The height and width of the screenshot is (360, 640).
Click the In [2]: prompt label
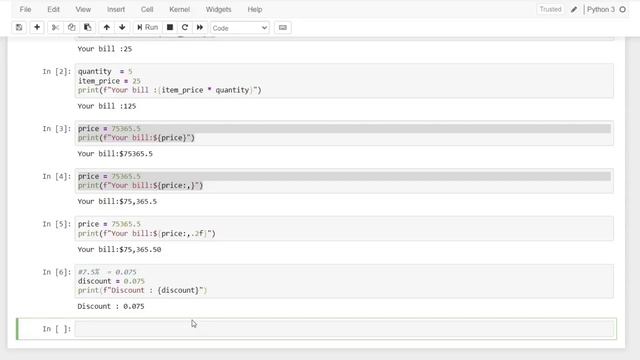point(57,71)
